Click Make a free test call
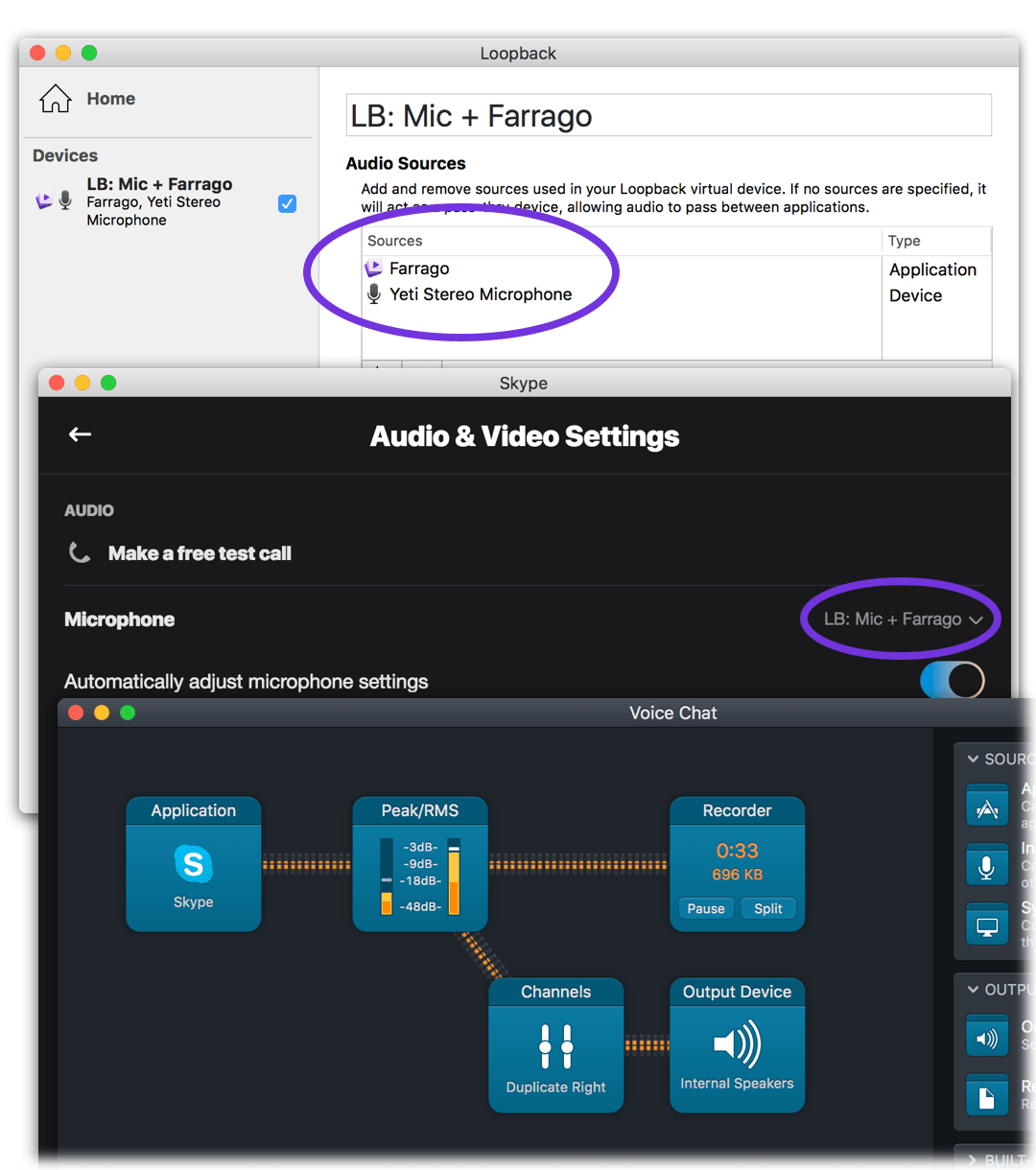 [x=200, y=553]
